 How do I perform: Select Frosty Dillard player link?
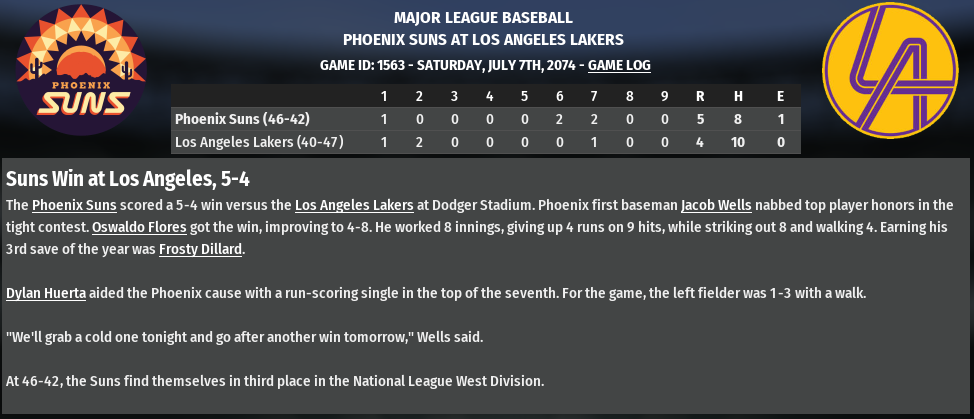[200, 249]
